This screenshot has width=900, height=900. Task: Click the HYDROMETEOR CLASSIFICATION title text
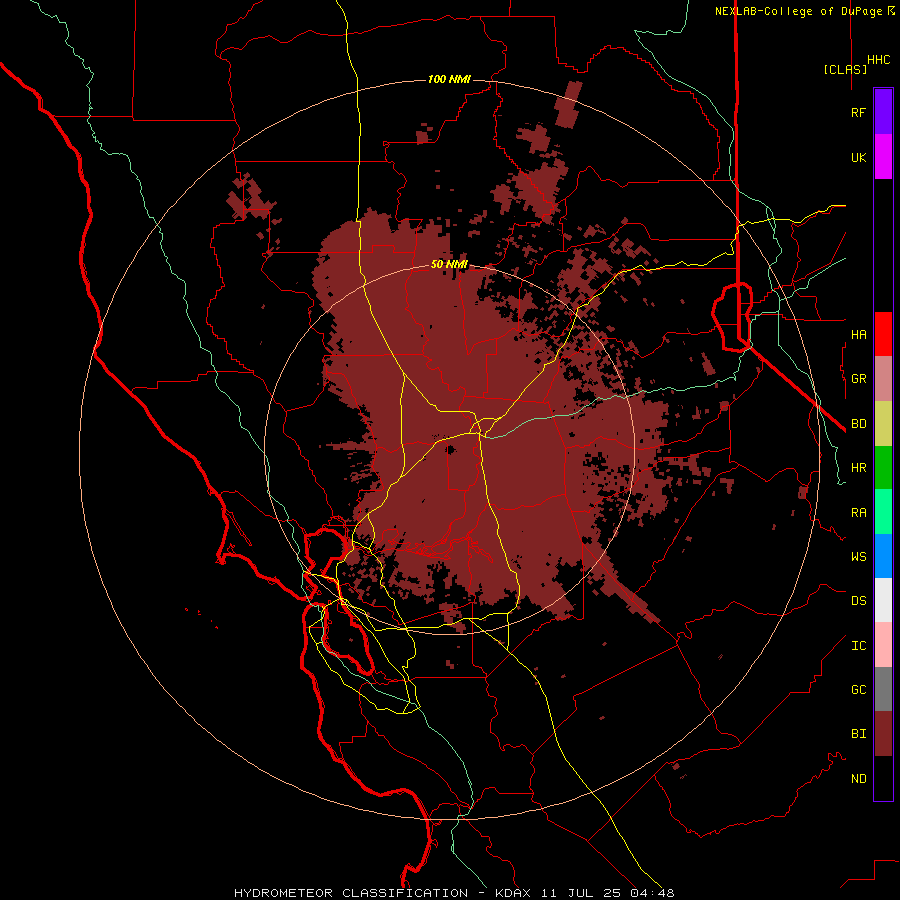point(351,893)
